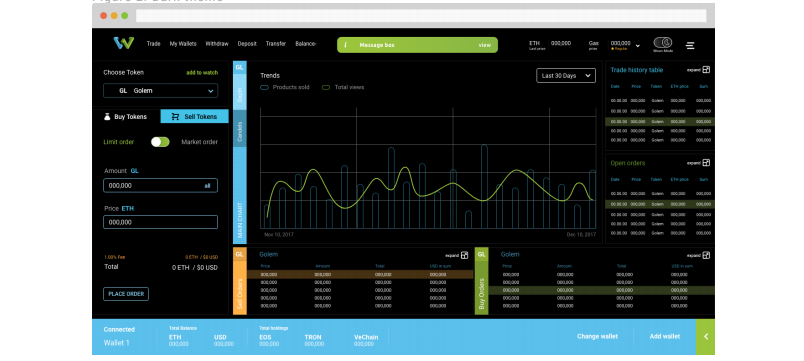
Task: Toggle the Total views legend swatch
Action: pos(326,88)
